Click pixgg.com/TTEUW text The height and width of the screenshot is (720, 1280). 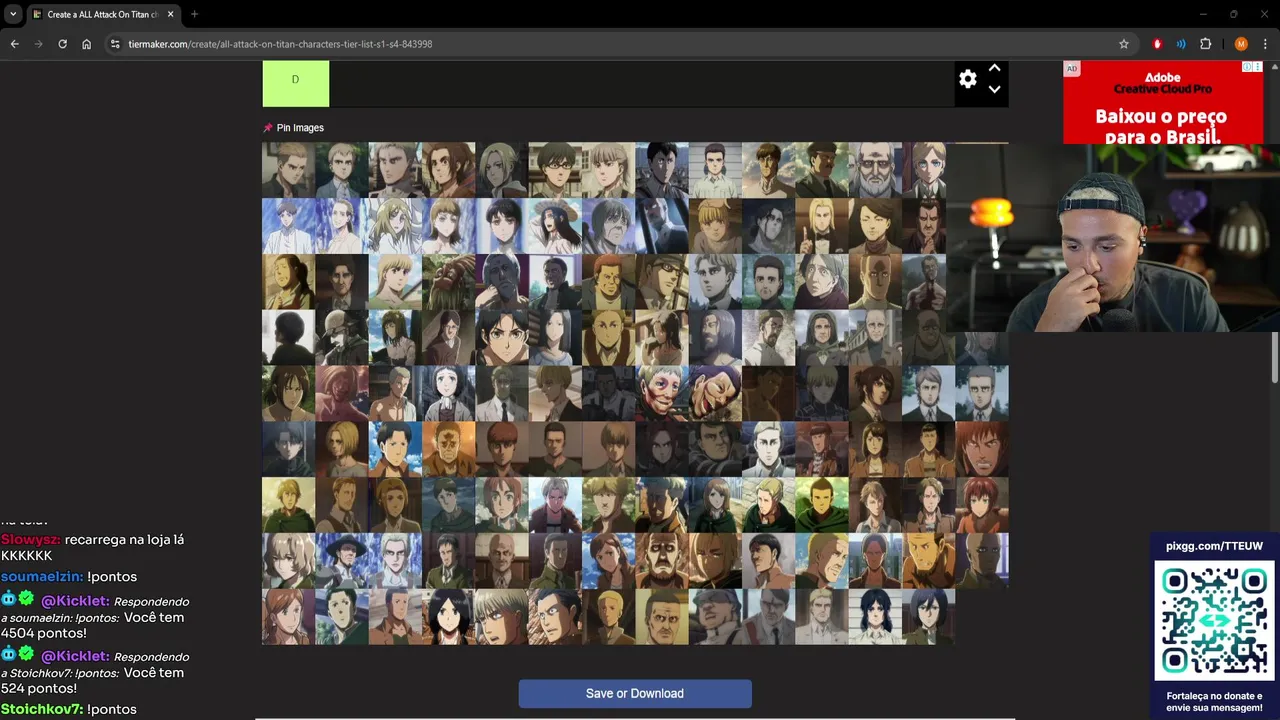pyautogui.click(x=1214, y=546)
